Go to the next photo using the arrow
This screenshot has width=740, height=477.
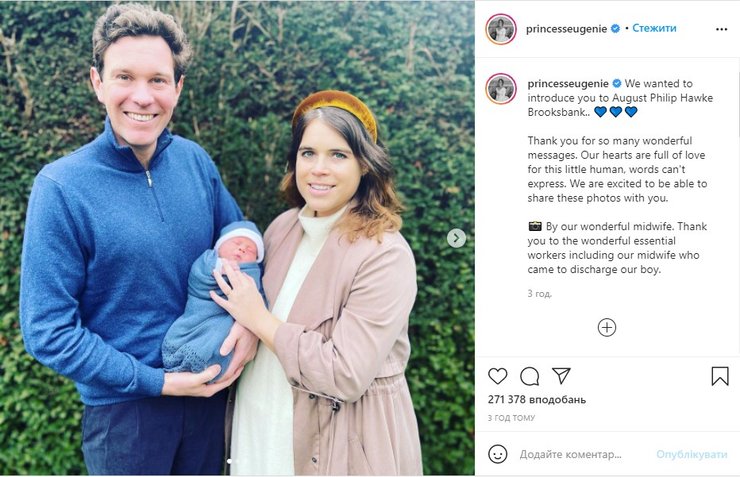[456, 238]
